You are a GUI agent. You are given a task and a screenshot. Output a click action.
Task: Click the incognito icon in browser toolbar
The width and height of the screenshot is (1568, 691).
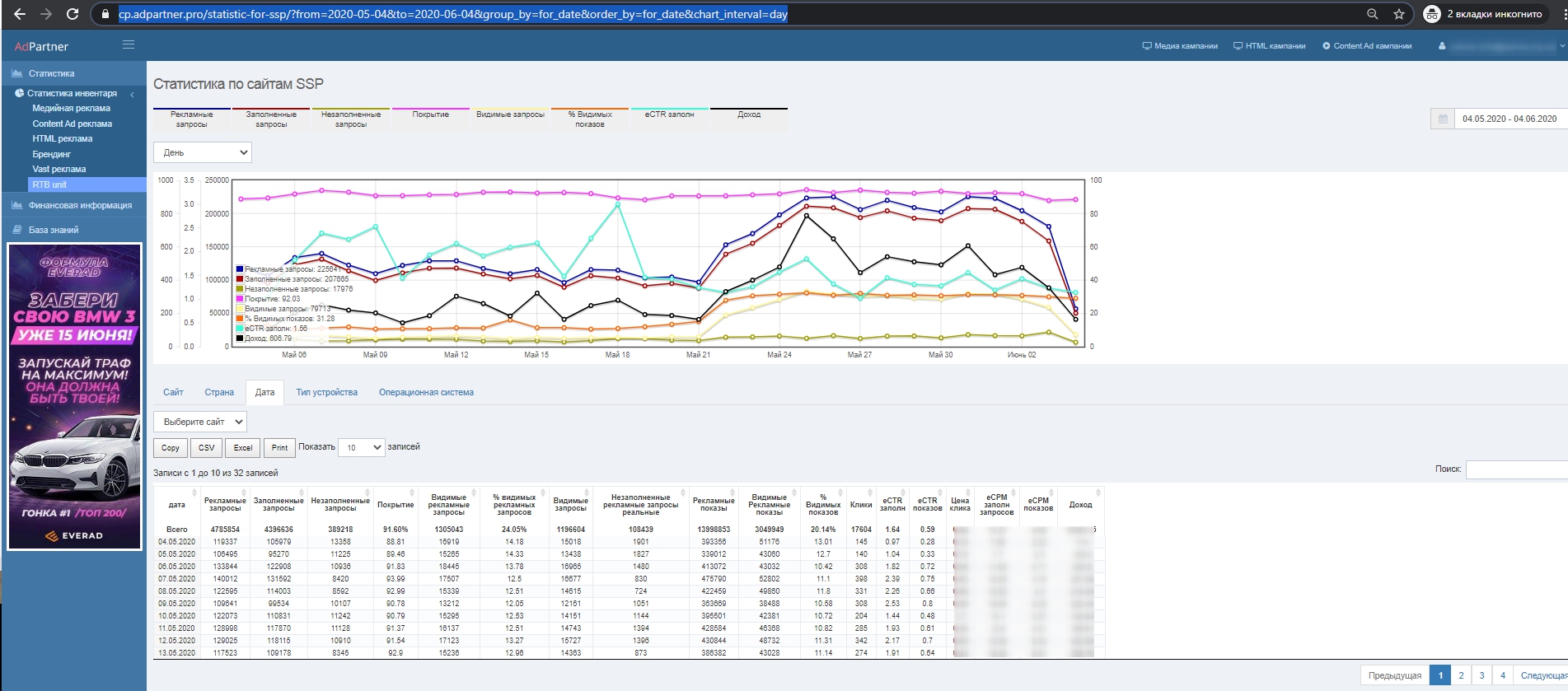[1432, 14]
